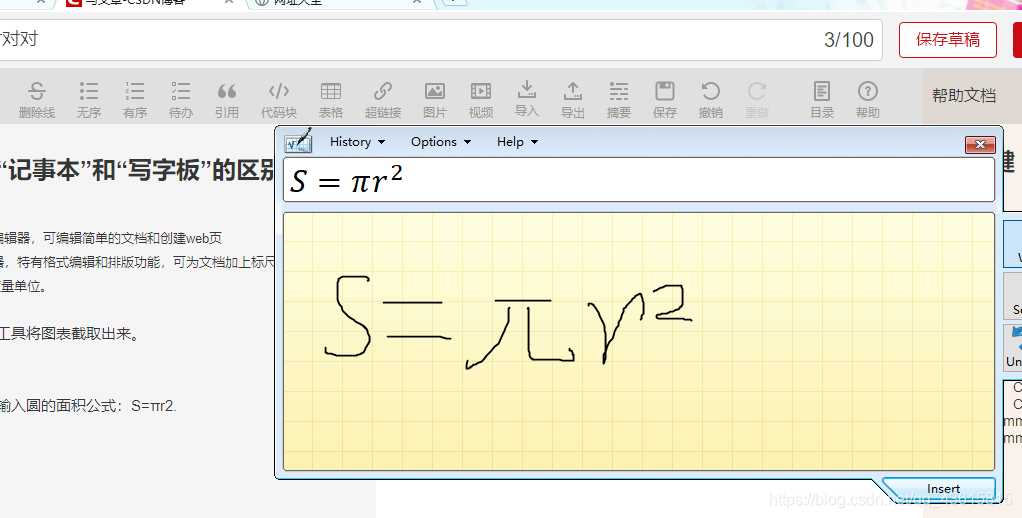Insert video (视频)

pos(481,99)
